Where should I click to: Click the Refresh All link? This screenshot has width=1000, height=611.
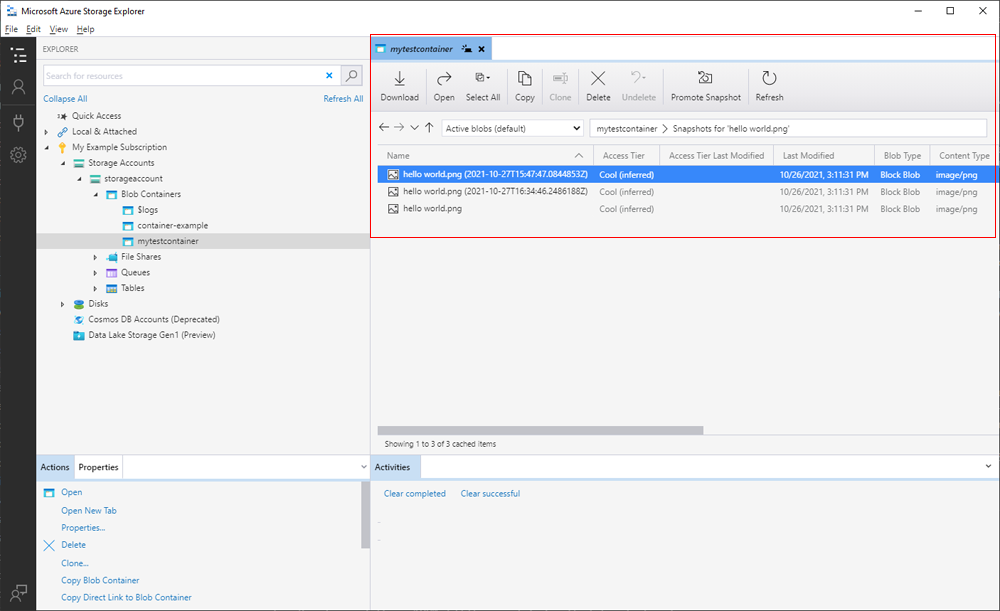coord(343,99)
